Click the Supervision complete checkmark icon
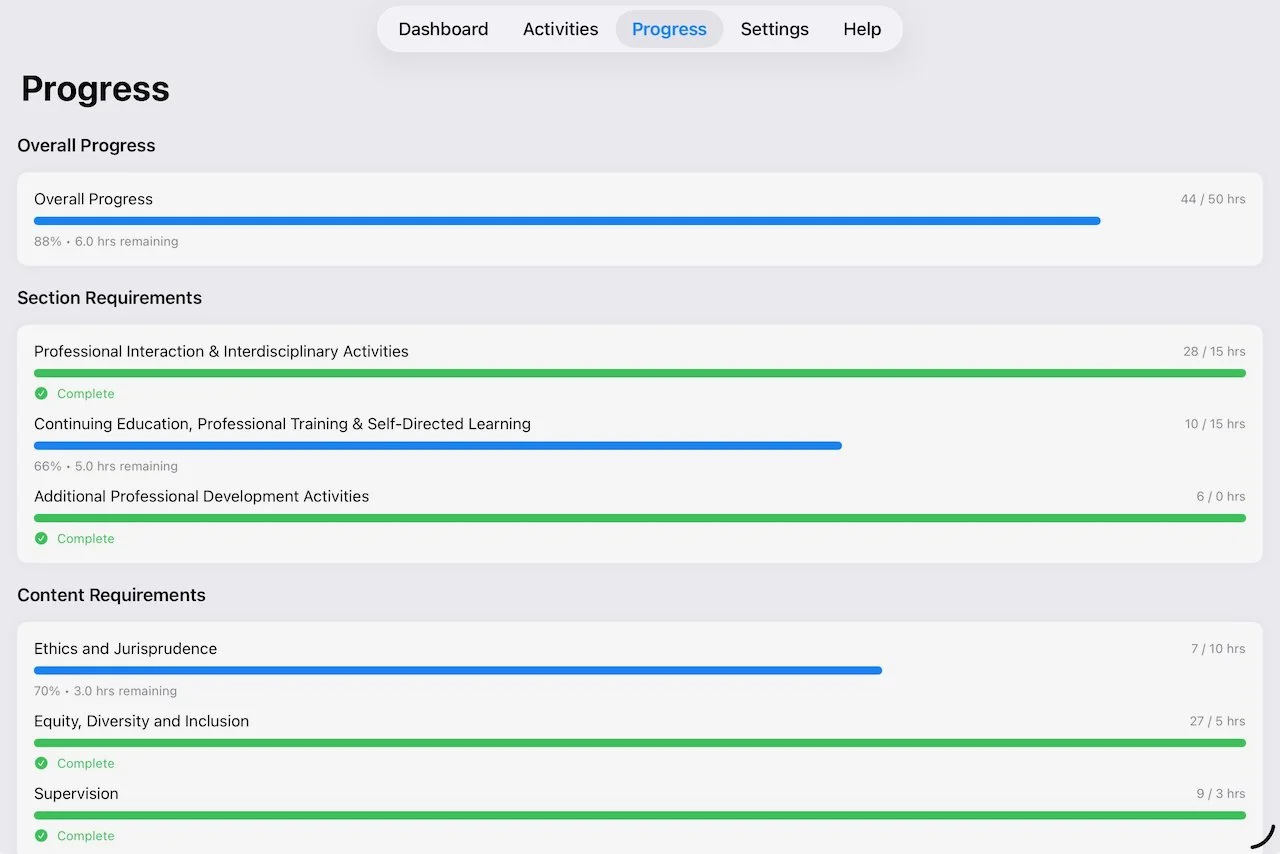 pos(41,836)
